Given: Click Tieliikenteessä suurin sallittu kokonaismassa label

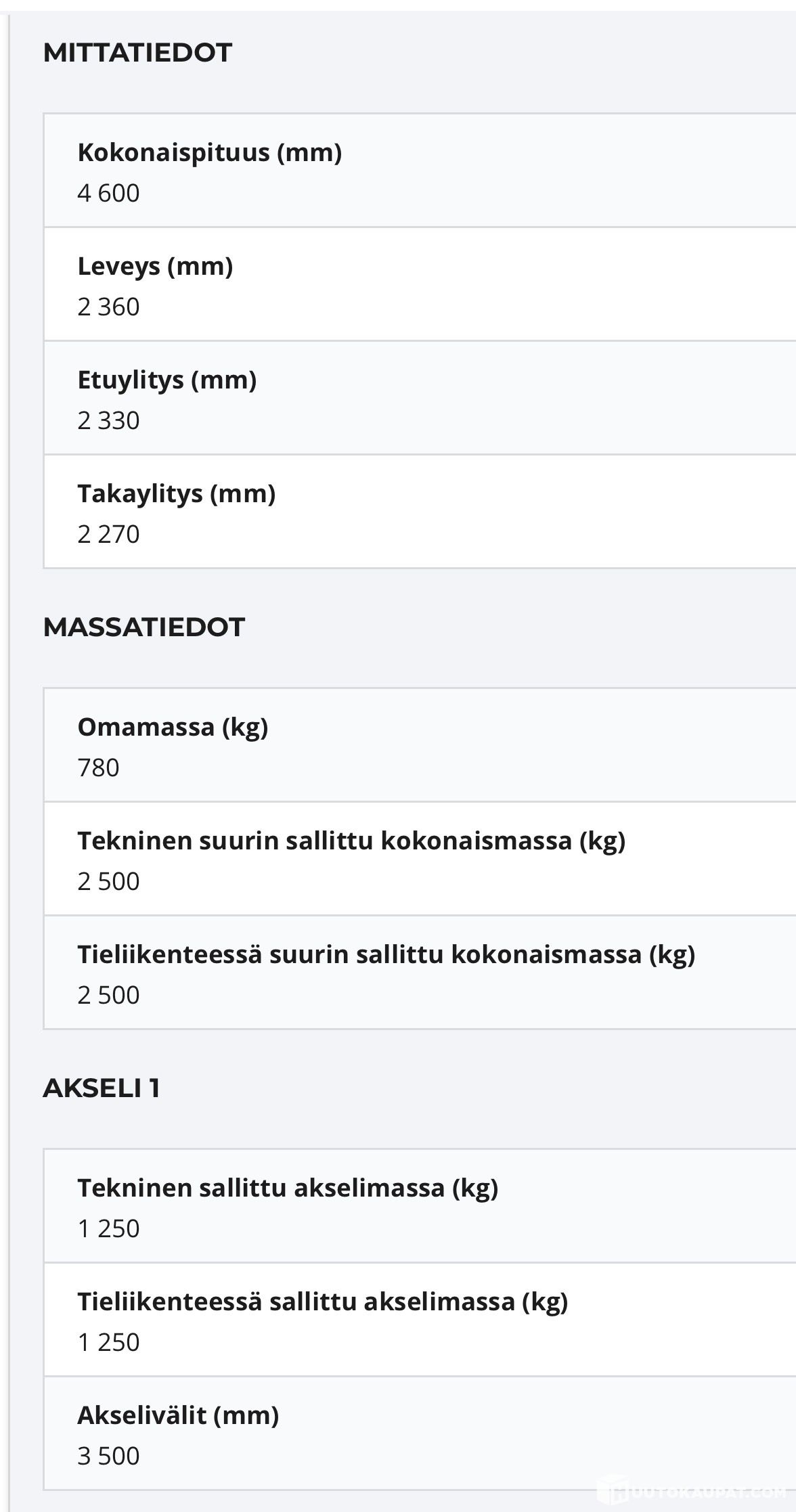Looking at the screenshot, I should pyautogui.click(x=386, y=955).
